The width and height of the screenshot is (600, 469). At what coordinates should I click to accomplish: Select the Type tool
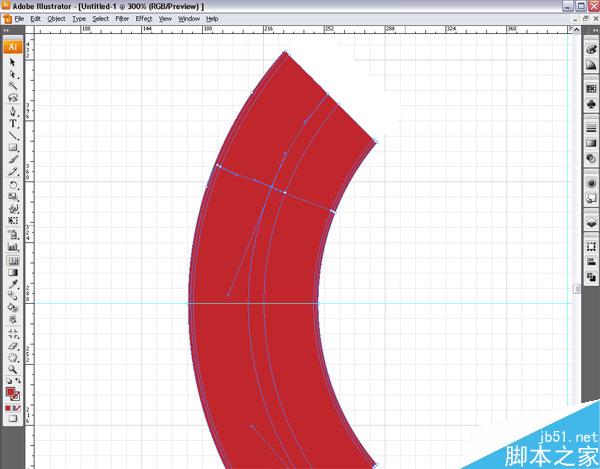pyautogui.click(x=13, y=124)
